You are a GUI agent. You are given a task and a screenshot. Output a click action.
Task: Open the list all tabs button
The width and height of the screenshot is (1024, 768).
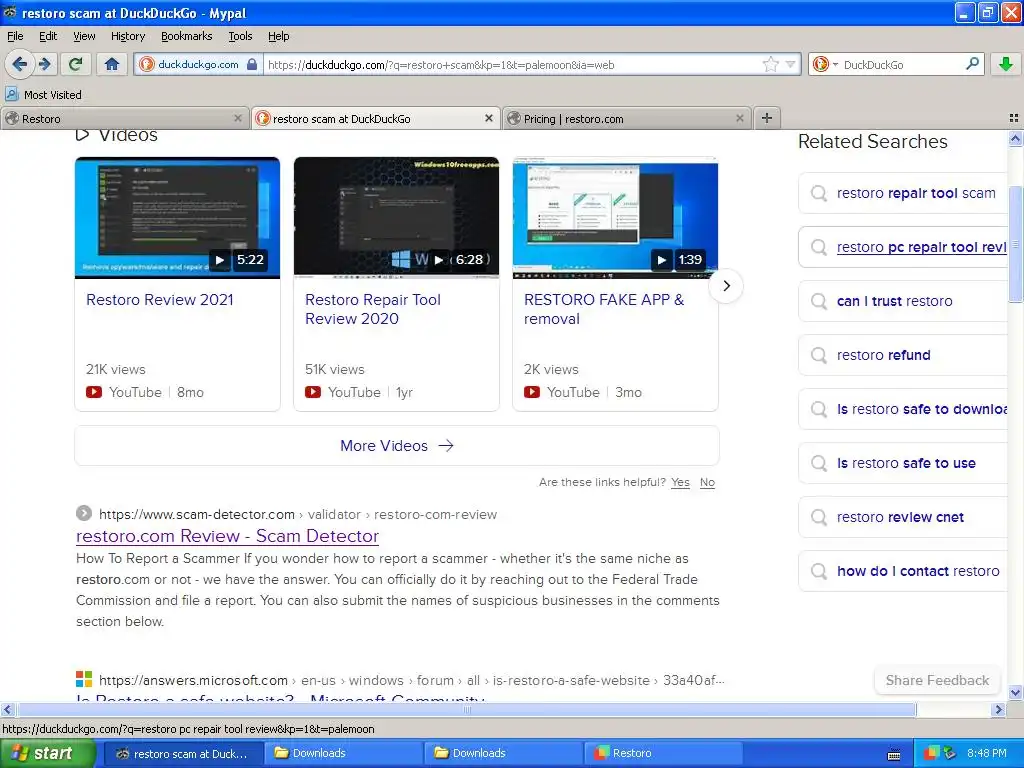point(1014,118)
